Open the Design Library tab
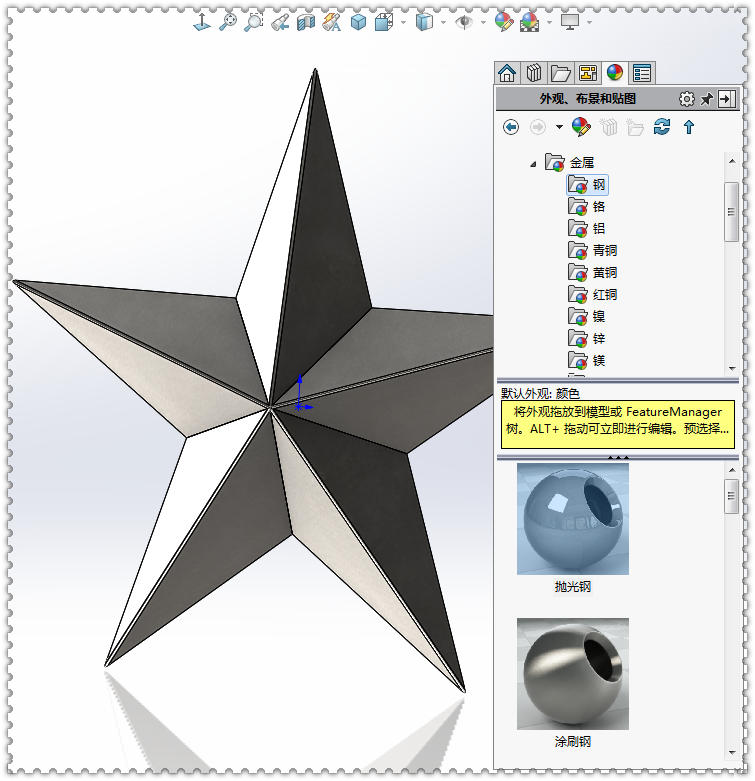Viewport: 755px width, 781px height. tap(534, 73)
